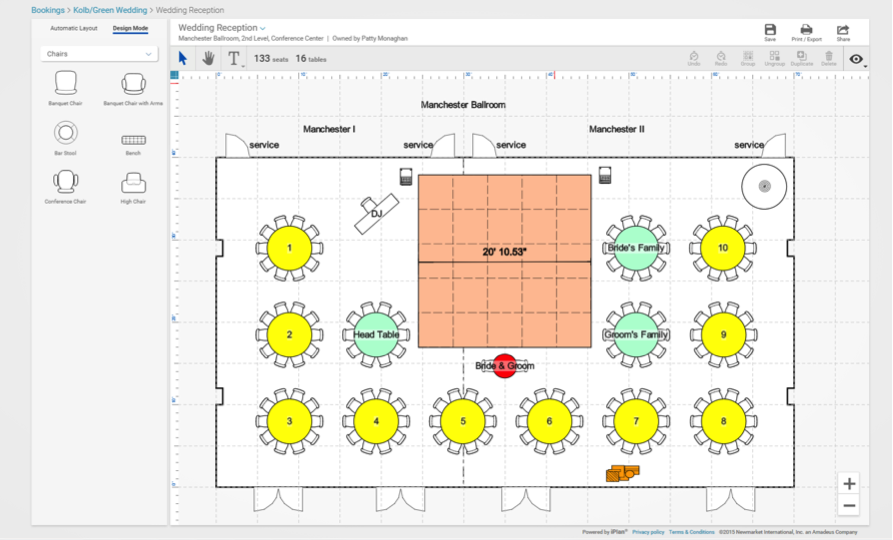
Task: Switch to Design Mode tab
Action: click(130, 28)
